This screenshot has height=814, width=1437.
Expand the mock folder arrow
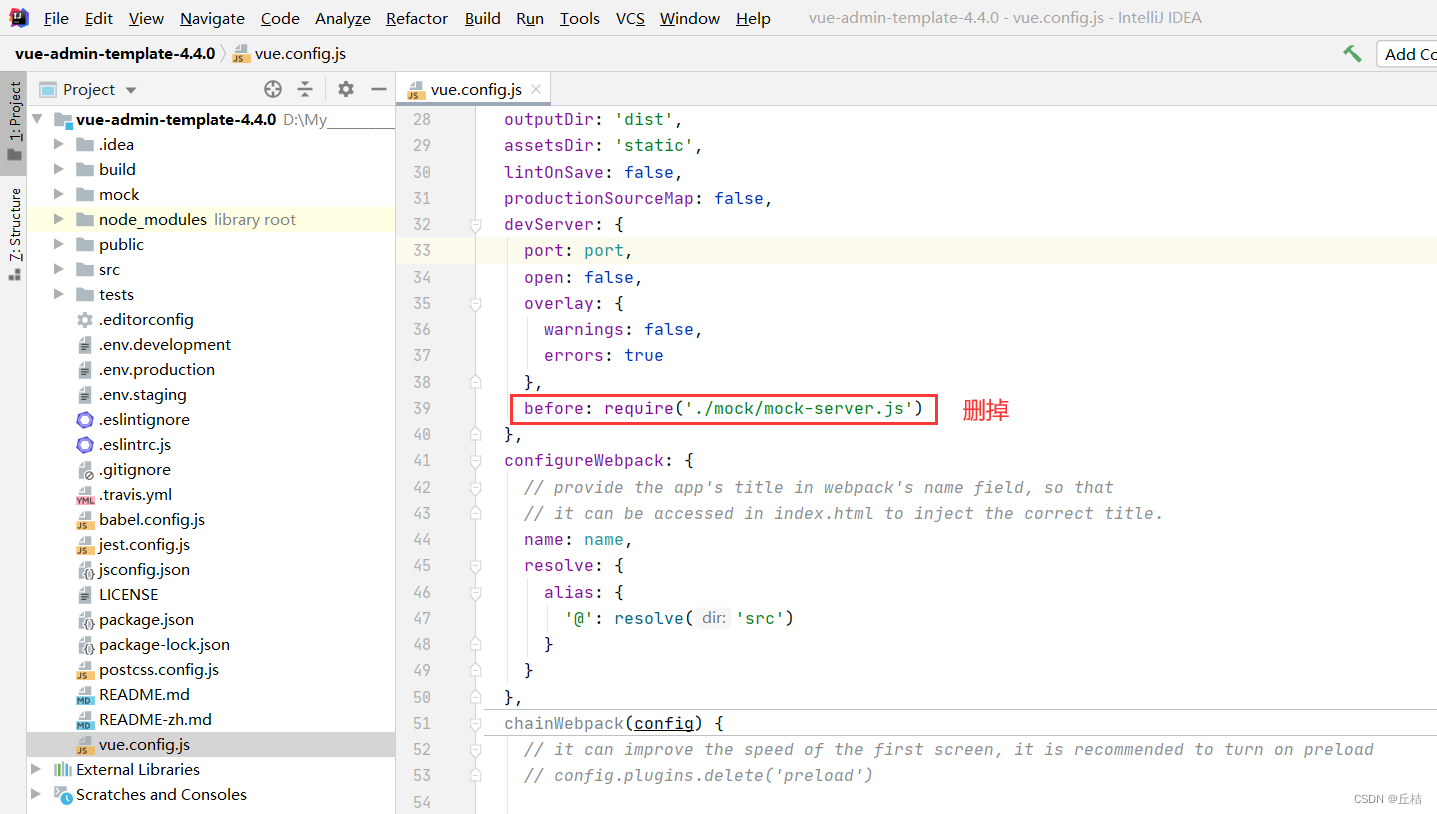pyautogui.click(x=59, y=194)
